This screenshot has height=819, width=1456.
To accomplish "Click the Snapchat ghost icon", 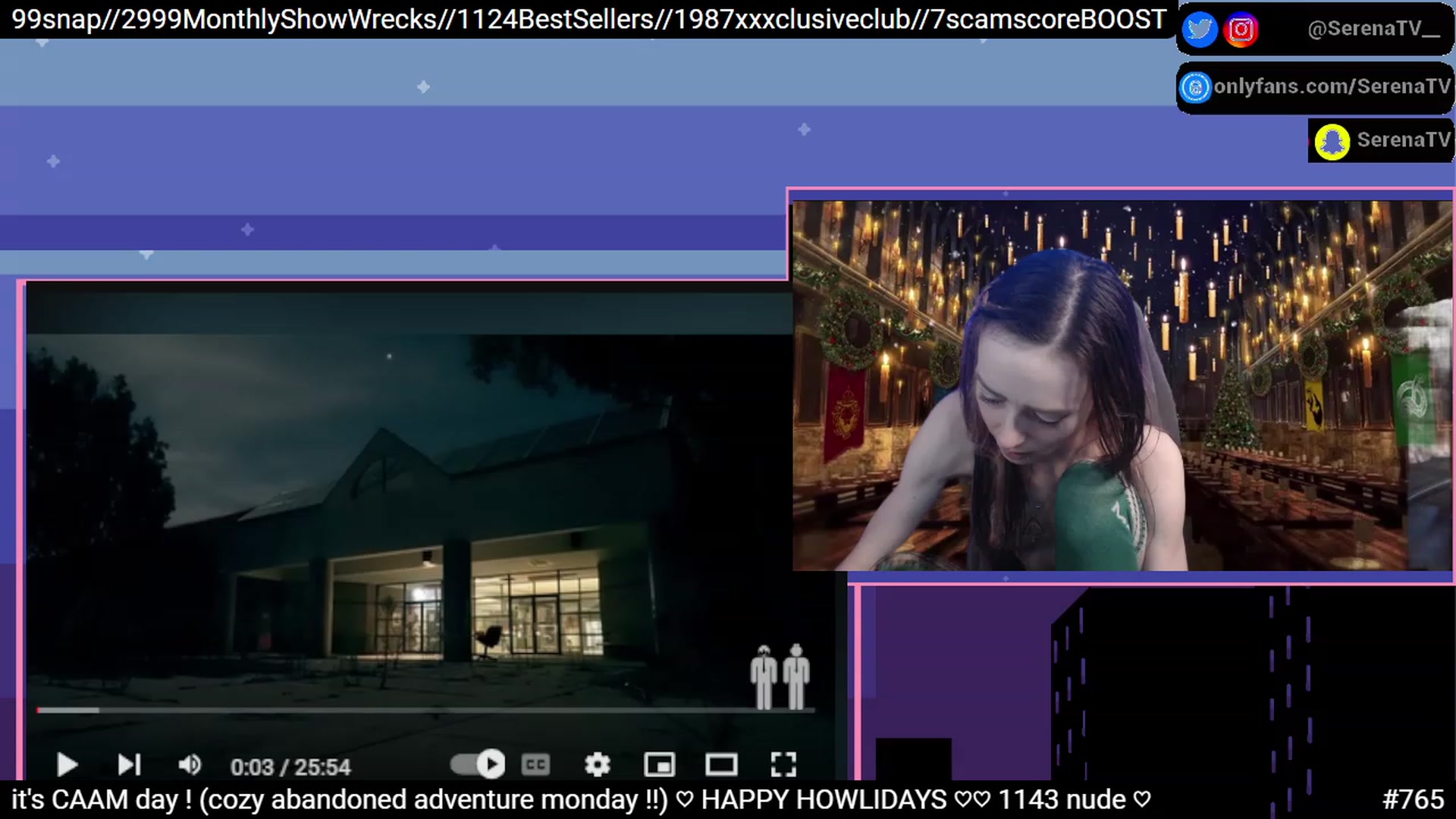I will [x=1332, y=142].
